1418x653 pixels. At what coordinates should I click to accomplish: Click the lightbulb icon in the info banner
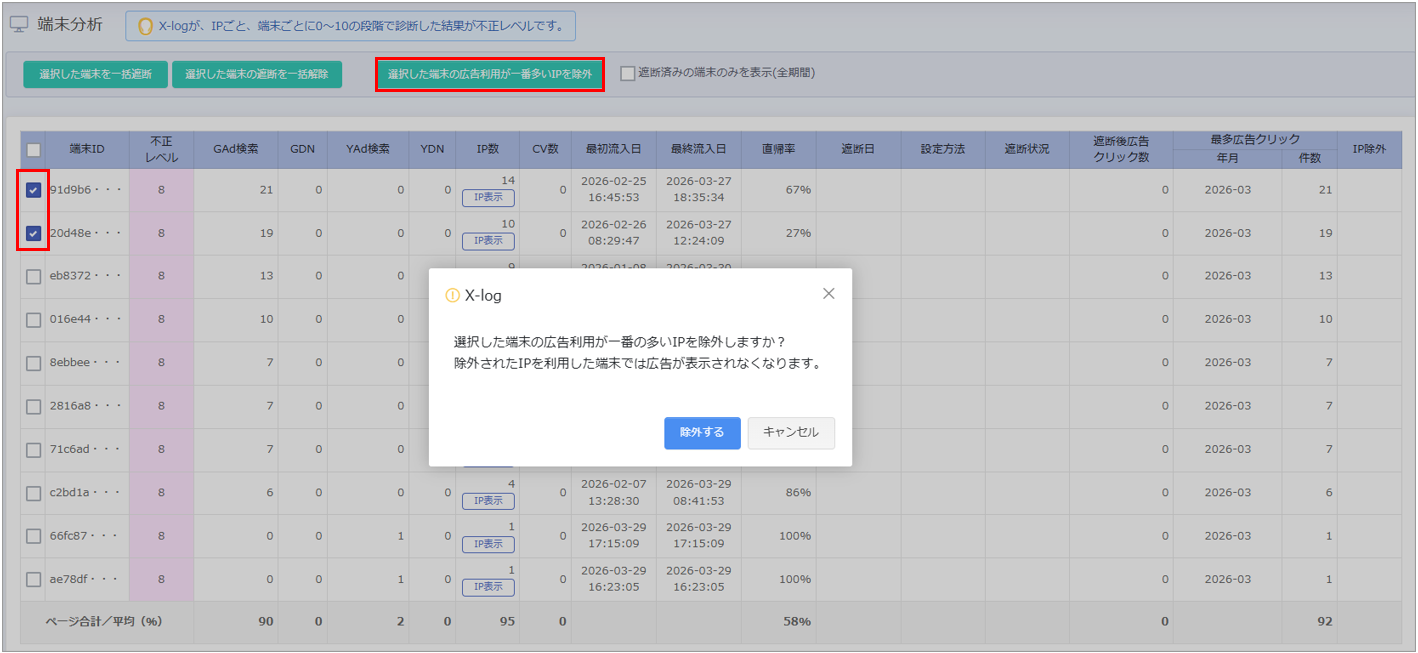click(144, 26)
